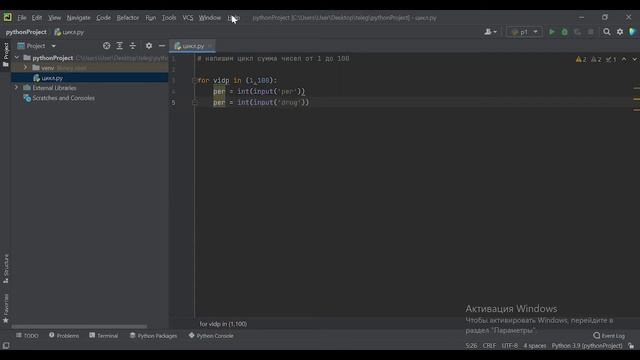Go to previous highlighted error arrow

[x=624, y=60]
